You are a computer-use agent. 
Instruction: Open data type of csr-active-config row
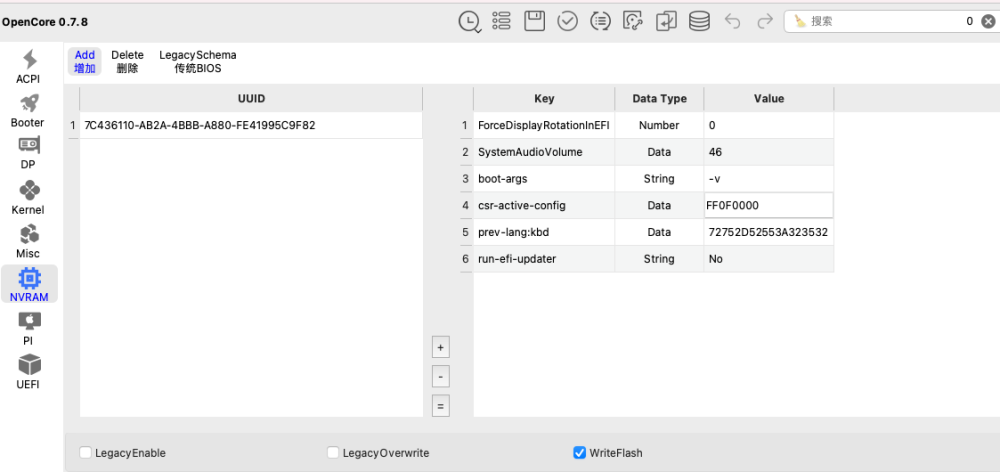point(659,206)
